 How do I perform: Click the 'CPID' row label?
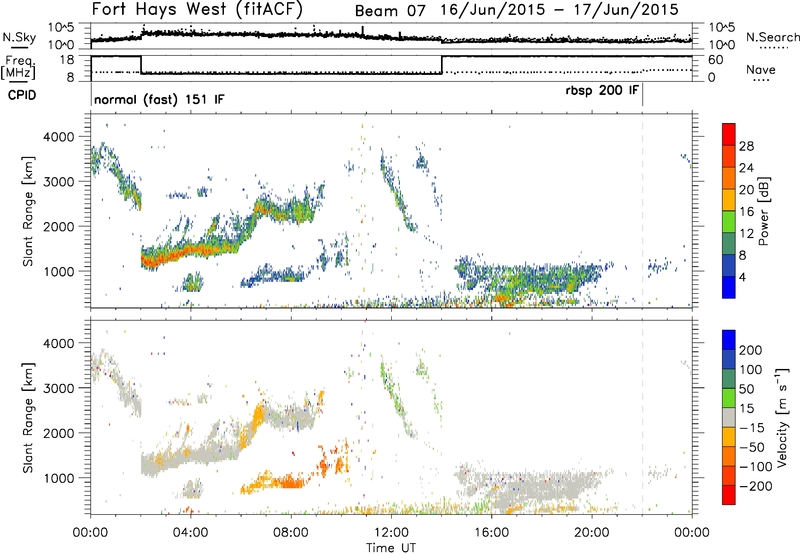click(22, 95)
